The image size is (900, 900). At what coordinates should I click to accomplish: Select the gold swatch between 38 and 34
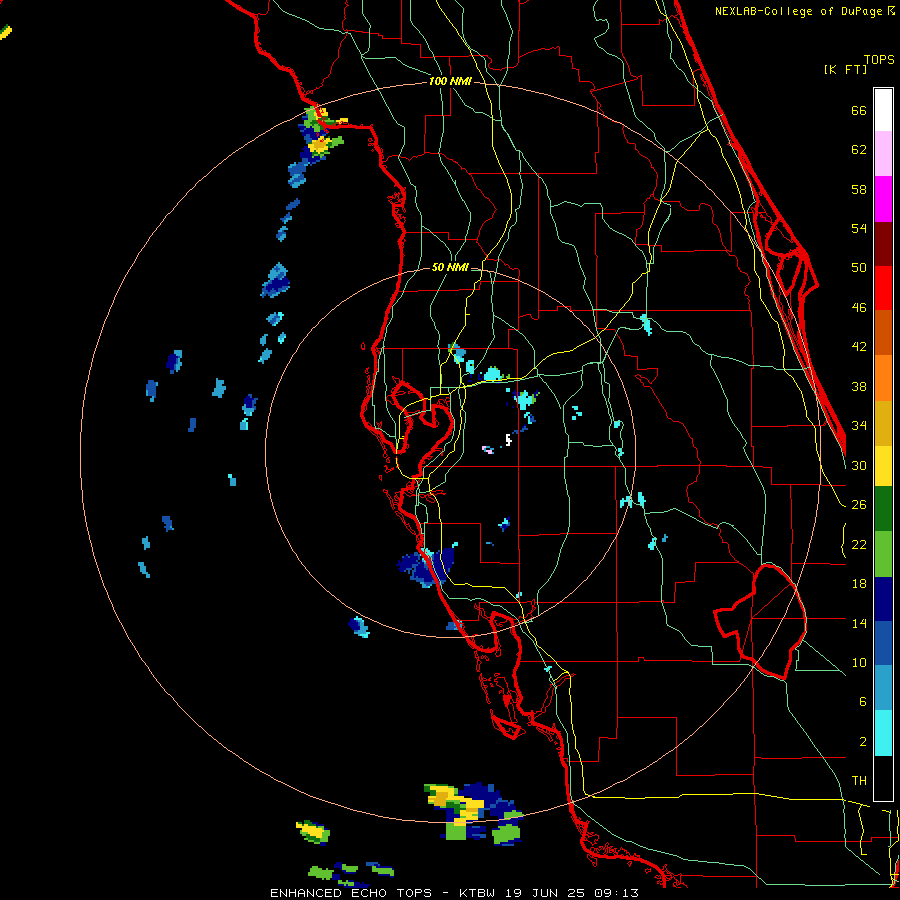(883, 422)
